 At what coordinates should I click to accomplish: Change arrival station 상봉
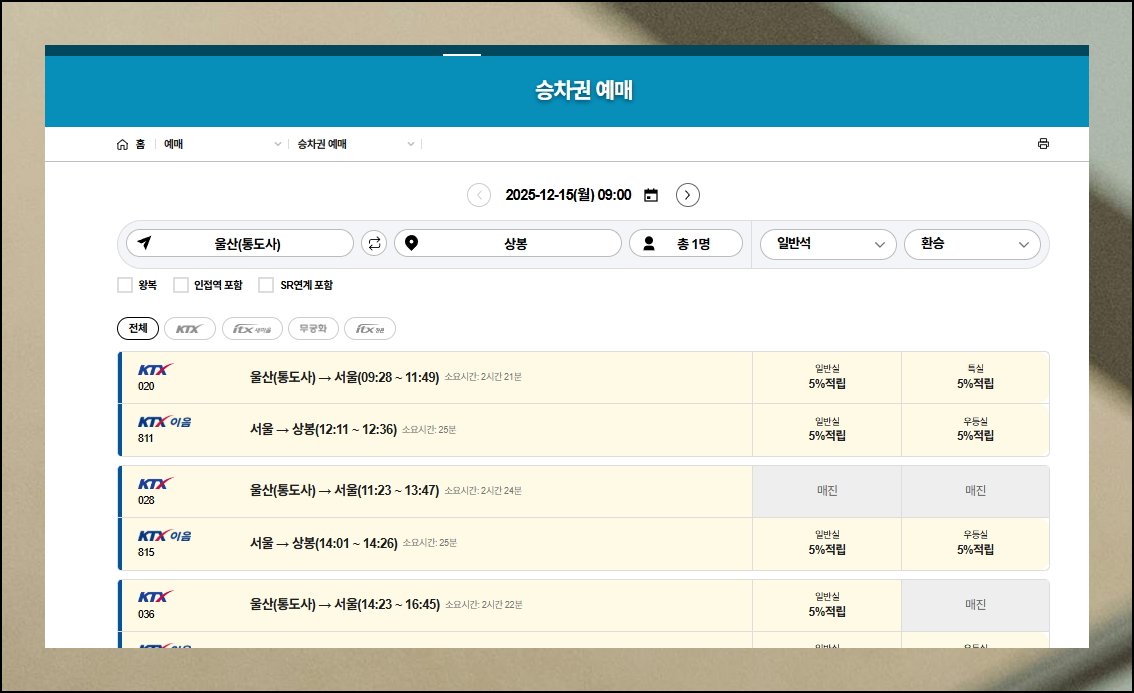508,243
